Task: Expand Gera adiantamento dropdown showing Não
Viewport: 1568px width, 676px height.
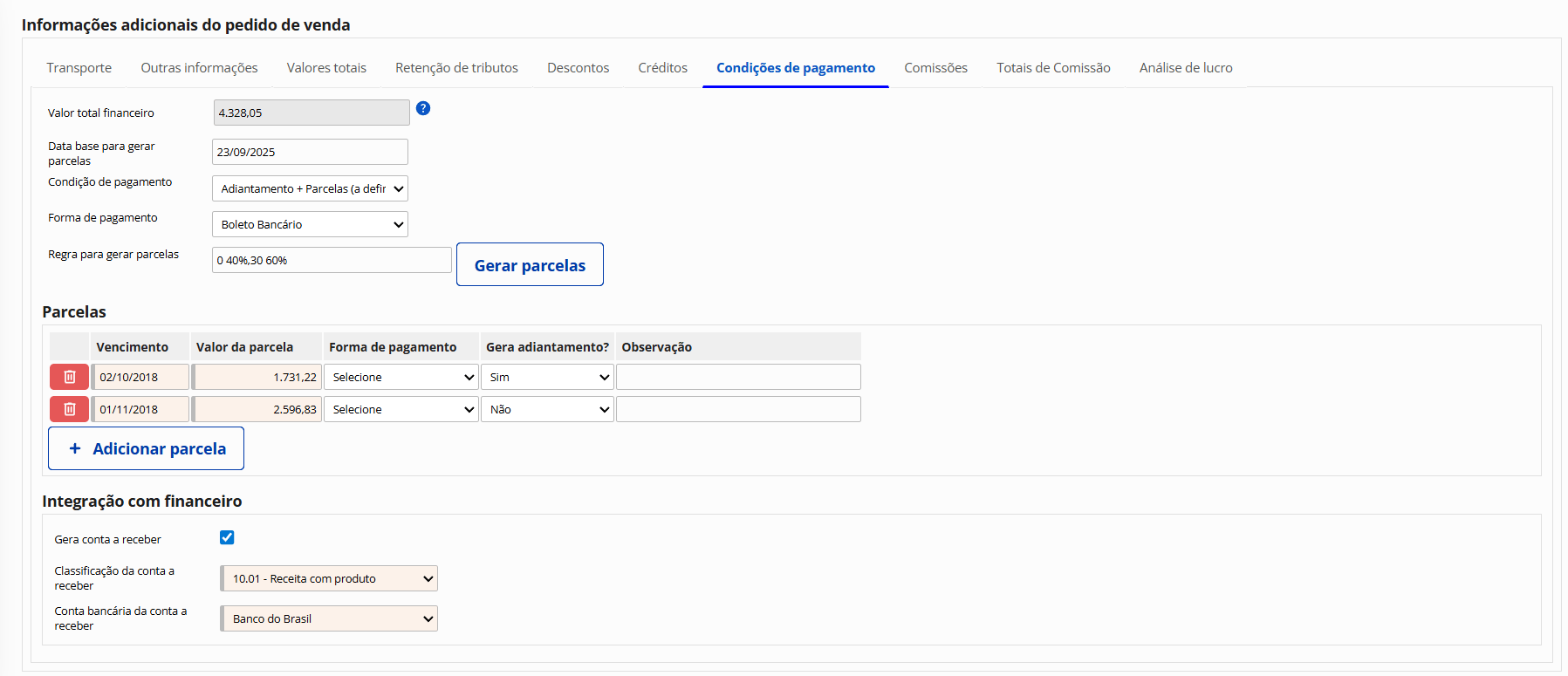Action: pyautogui.click(x=547, y=409)
